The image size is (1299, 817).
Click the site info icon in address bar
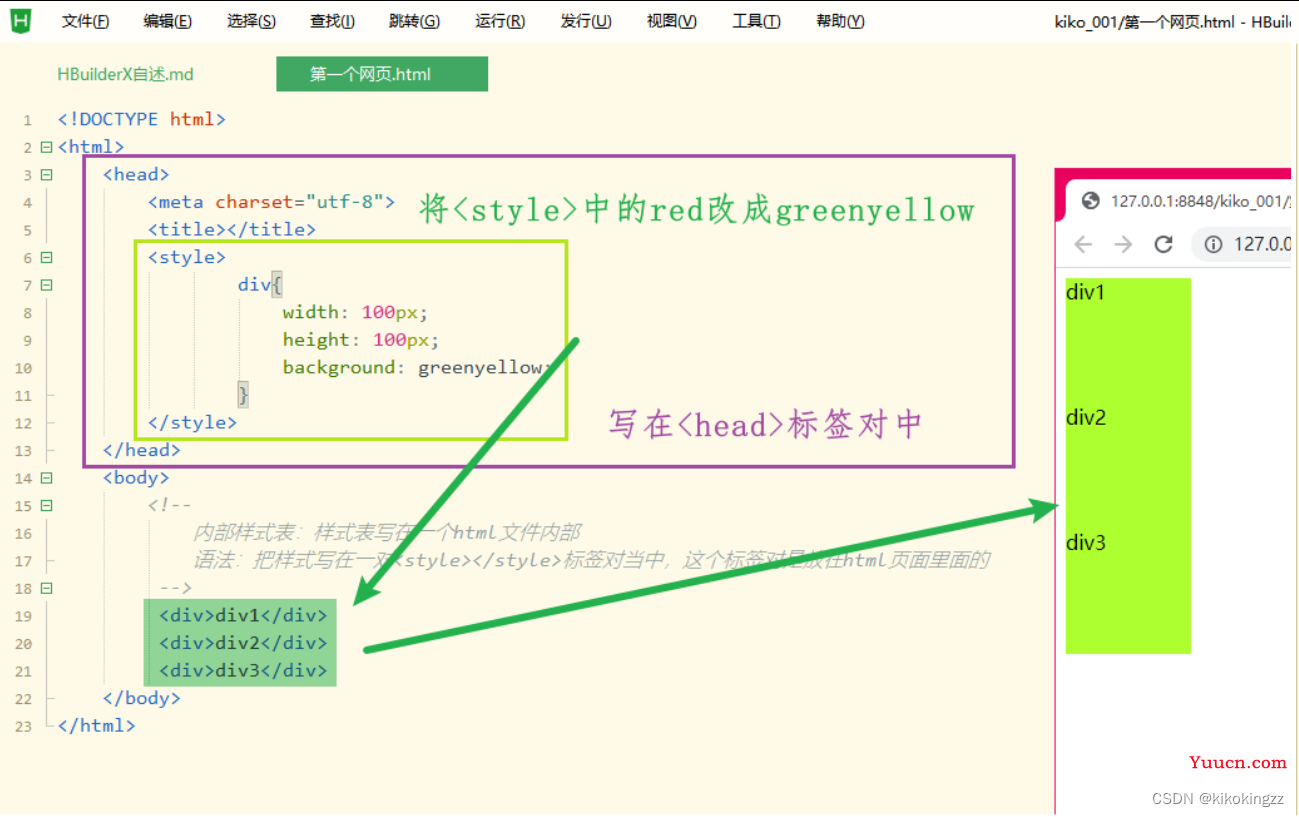coord(1213,244)
